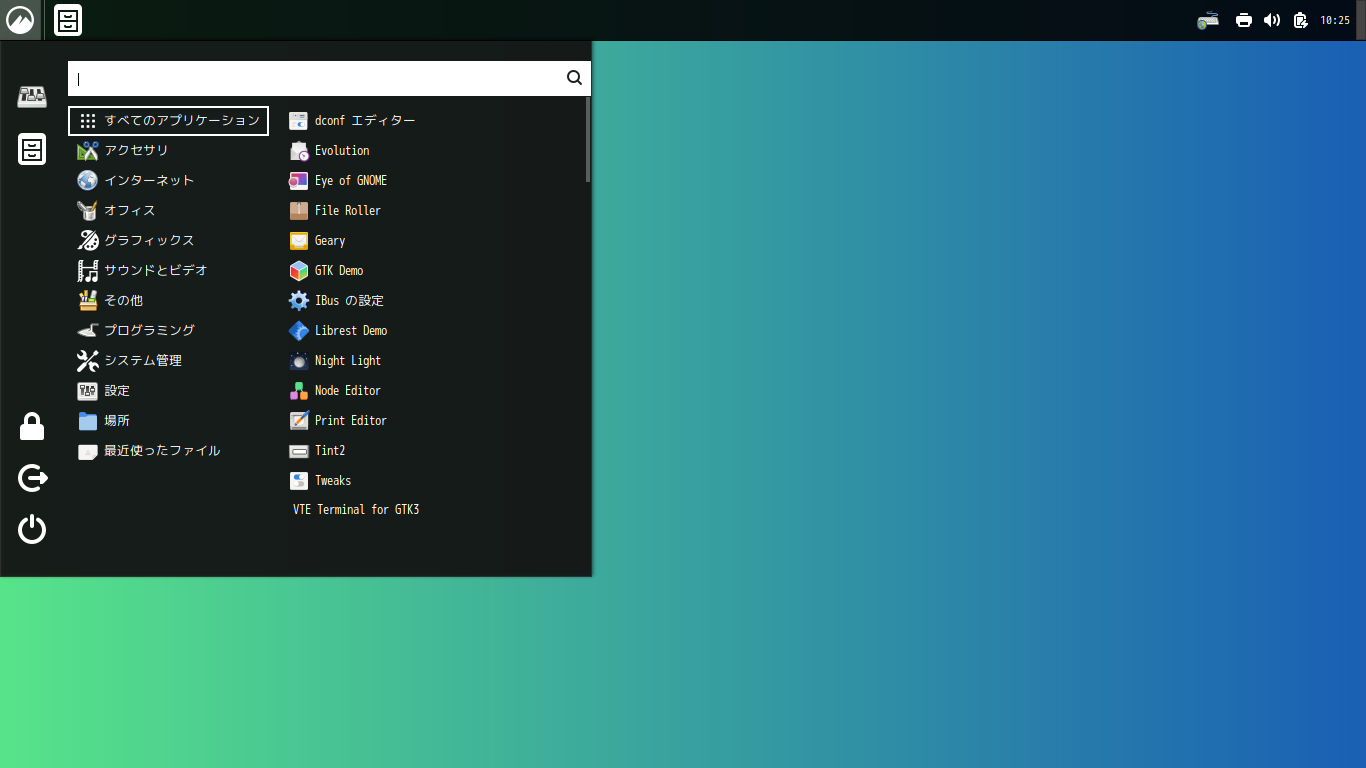Launch dconf エディター
Viewport: 1366px width, 768px height.
(x=432, y=120)
